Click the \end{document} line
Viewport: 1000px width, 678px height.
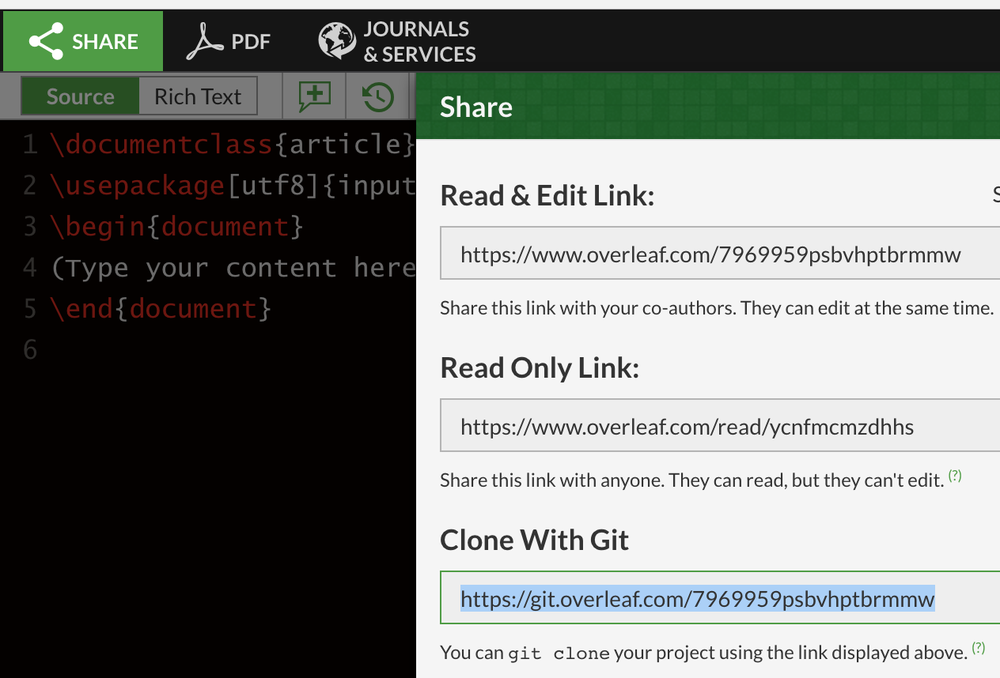161,309
